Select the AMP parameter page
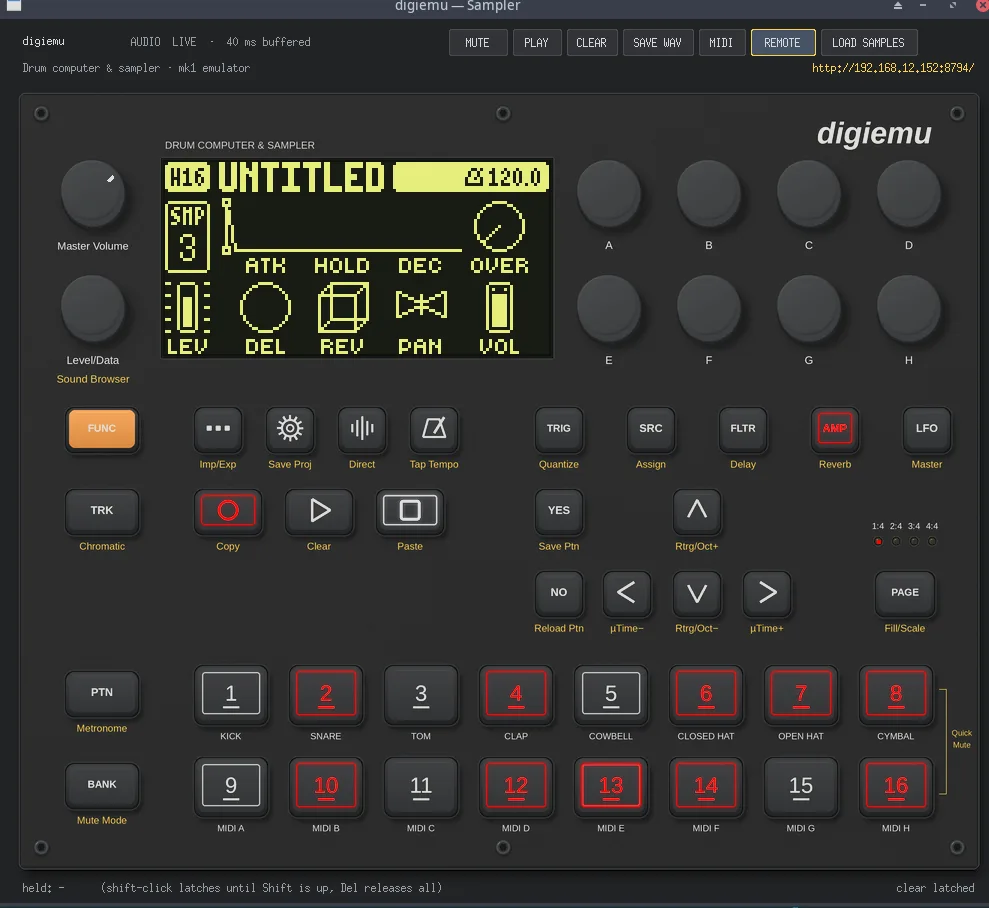This screenshot has width=989, height=908. pos(835,429)
